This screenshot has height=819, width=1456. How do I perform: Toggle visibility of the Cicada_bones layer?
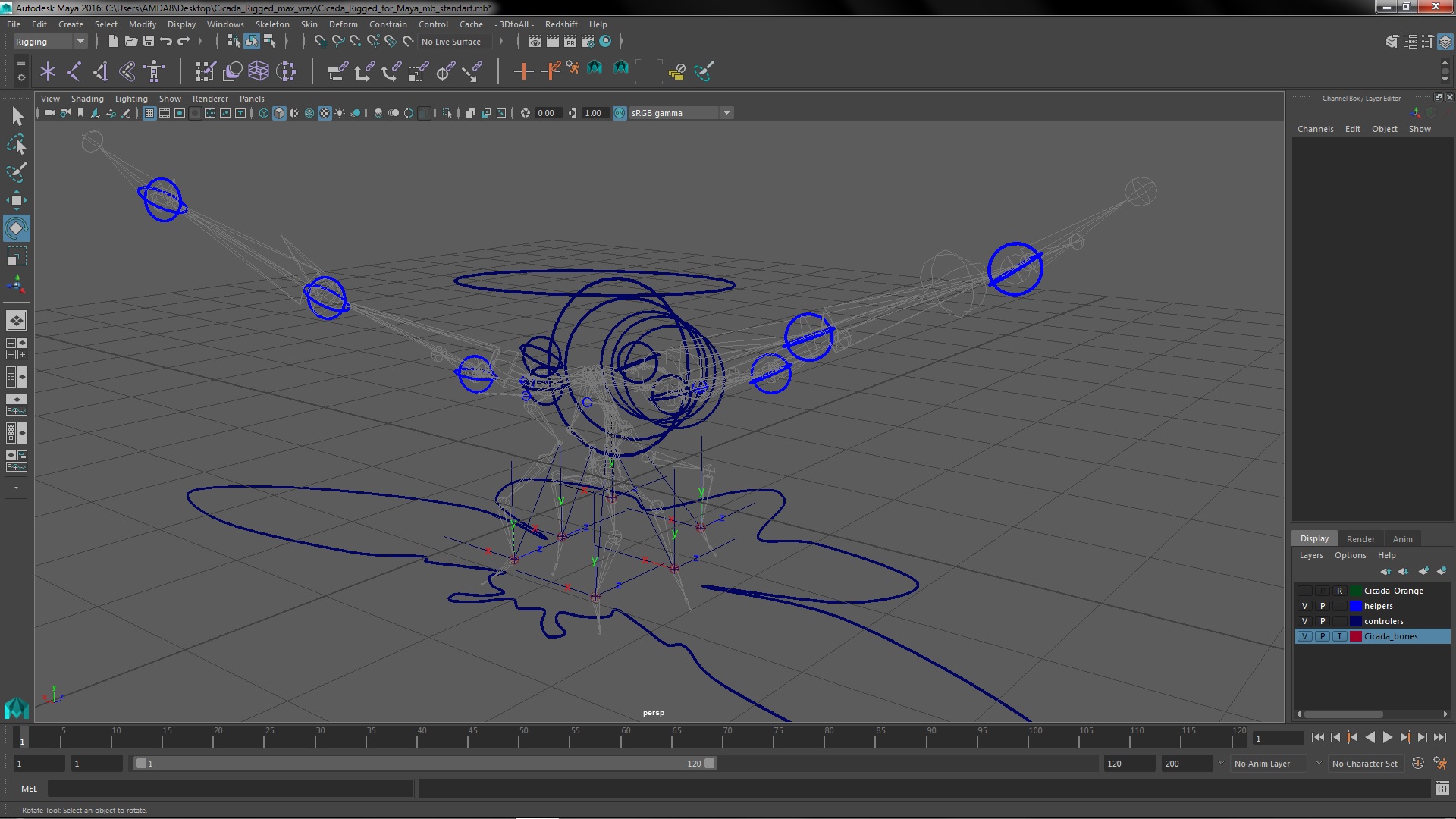(1304, 636)
